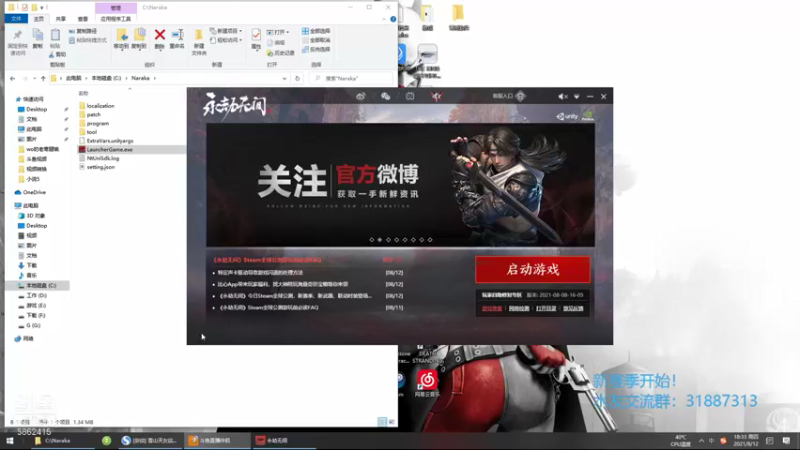Click the Move to folder icon
This screenshot has width=800, height=450.
click(121, 36)
